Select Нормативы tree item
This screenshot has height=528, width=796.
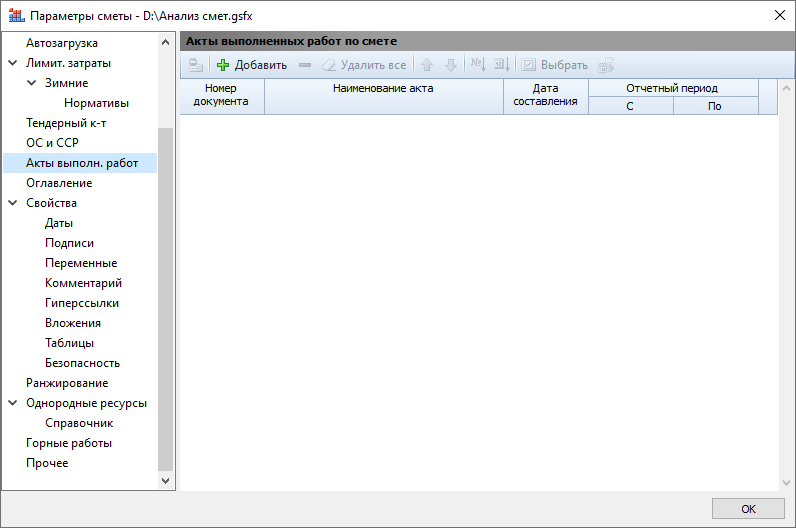[x=96, y=103]
